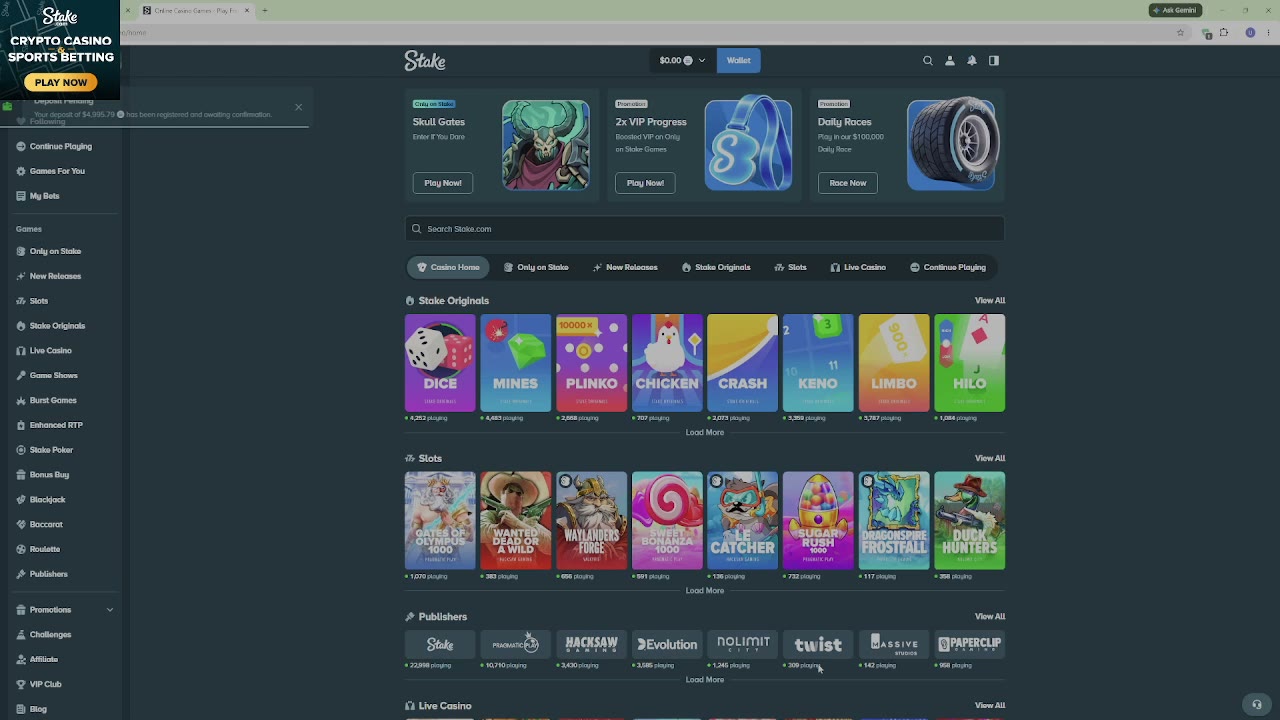Switch to the New Releases tab
The width and height of the screenshot is (1280, 720).
625,267
